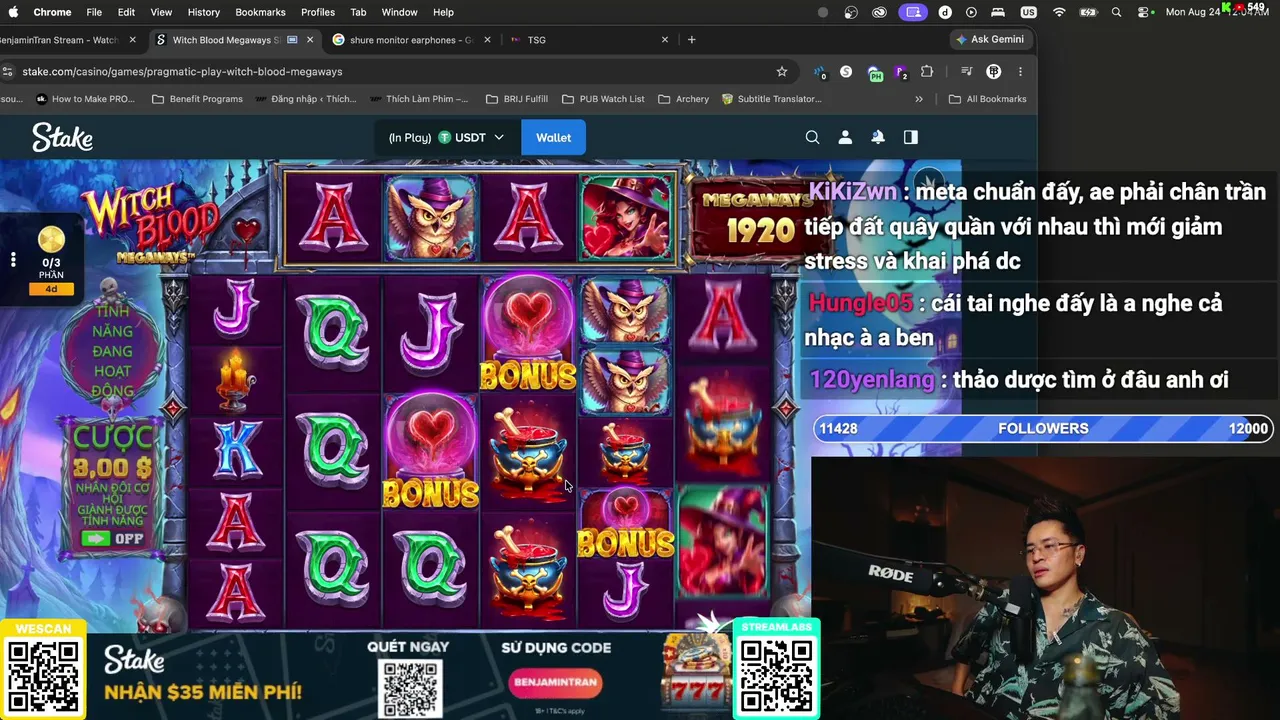Click the screen sharing indicator in menu bar
Image resolution: width=1280 pixels, height=720 pixels.
(x=913, y=12)
